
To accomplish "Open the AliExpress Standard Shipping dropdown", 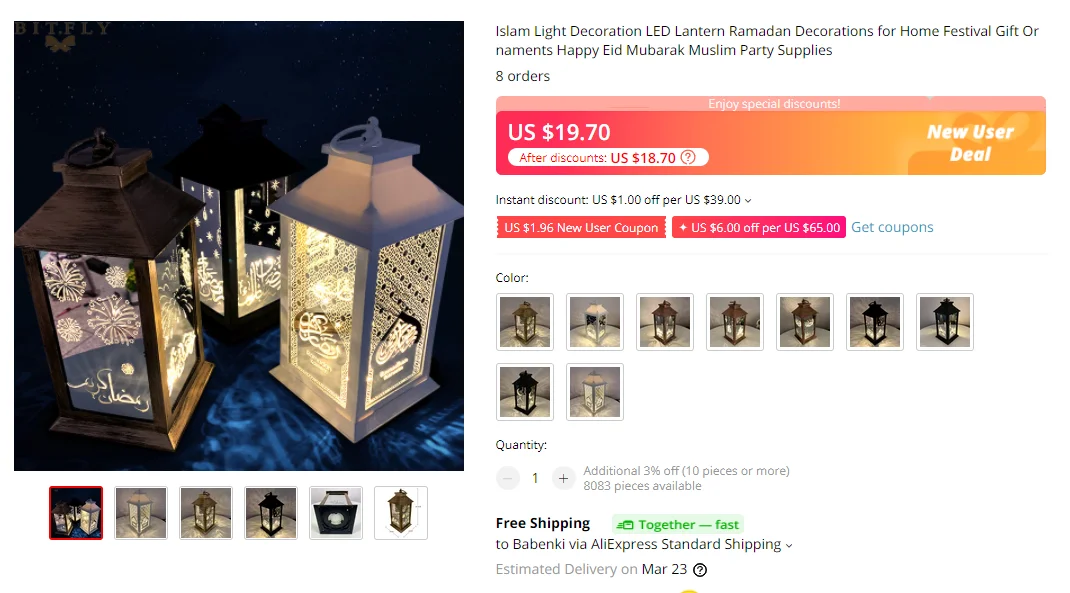I will coord(789,545).
